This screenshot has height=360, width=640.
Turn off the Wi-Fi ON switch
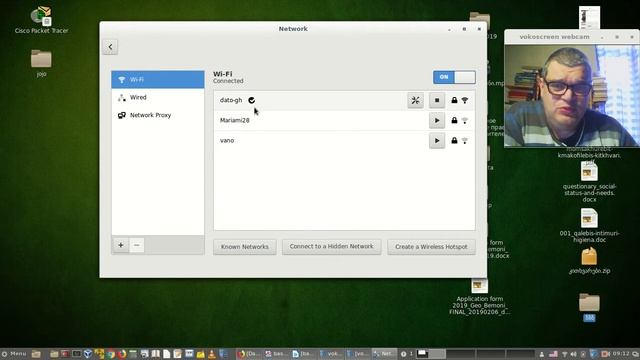click(x=454, y=77)
